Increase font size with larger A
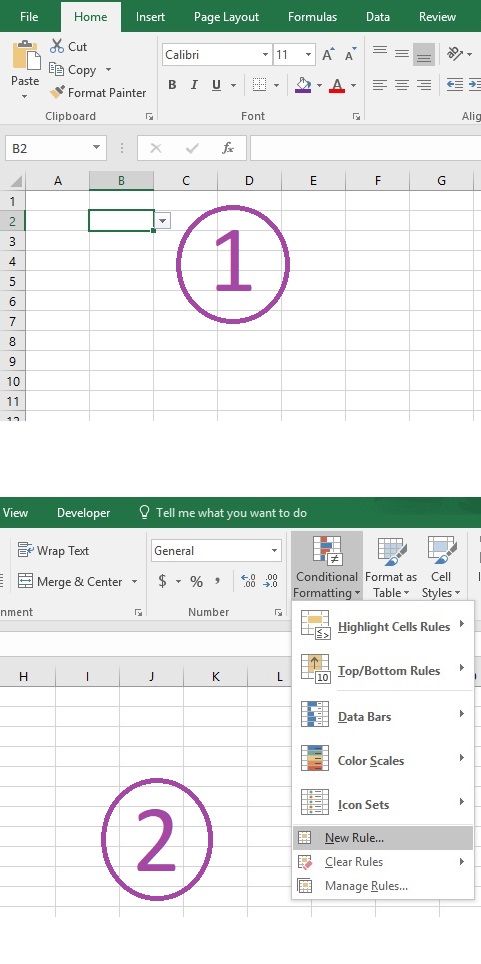481x964 pixels. (x=328, y=55)
